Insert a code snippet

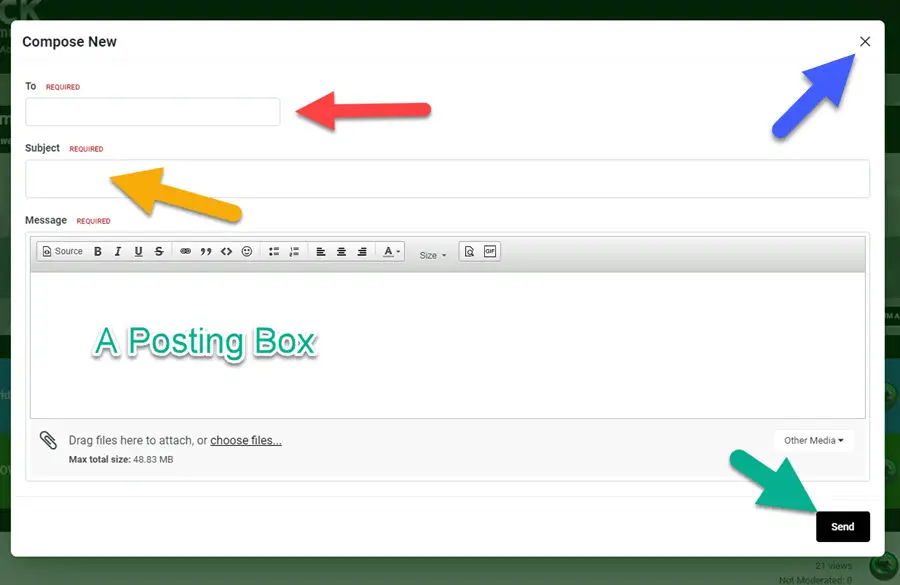pyautogui.click(x=226, y=252)
